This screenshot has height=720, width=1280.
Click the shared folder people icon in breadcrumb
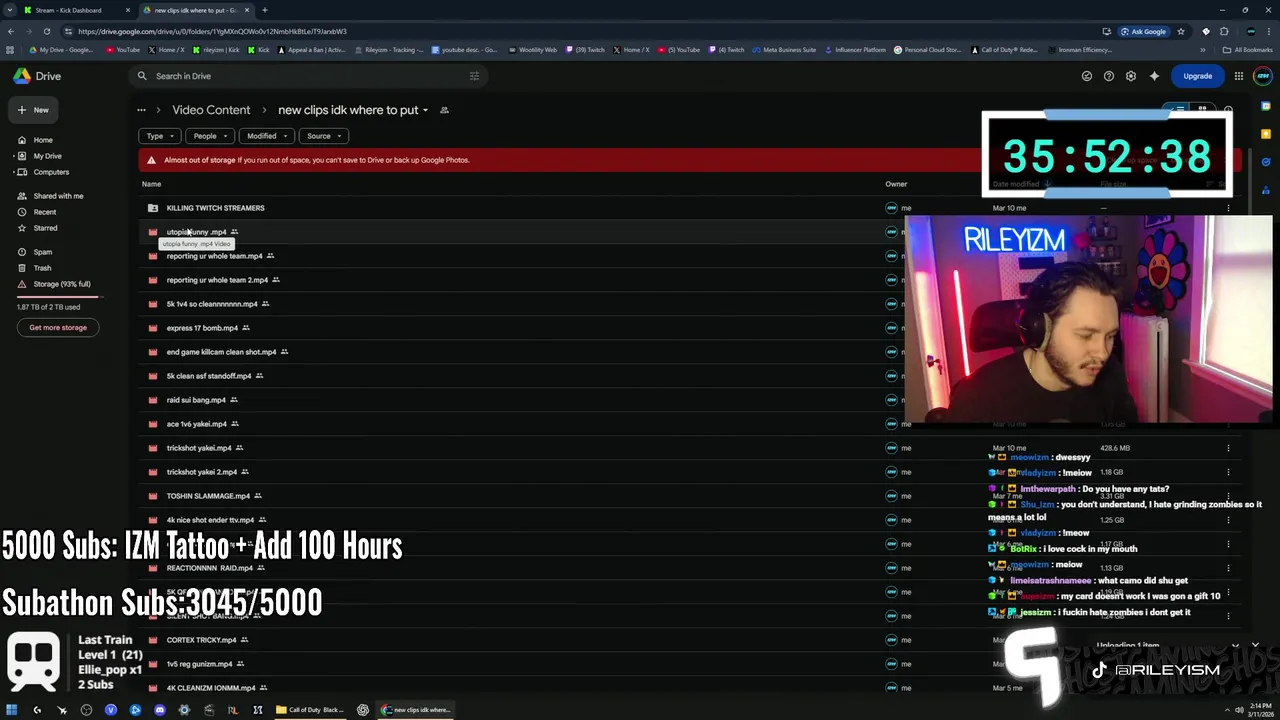tap(444, 110)
